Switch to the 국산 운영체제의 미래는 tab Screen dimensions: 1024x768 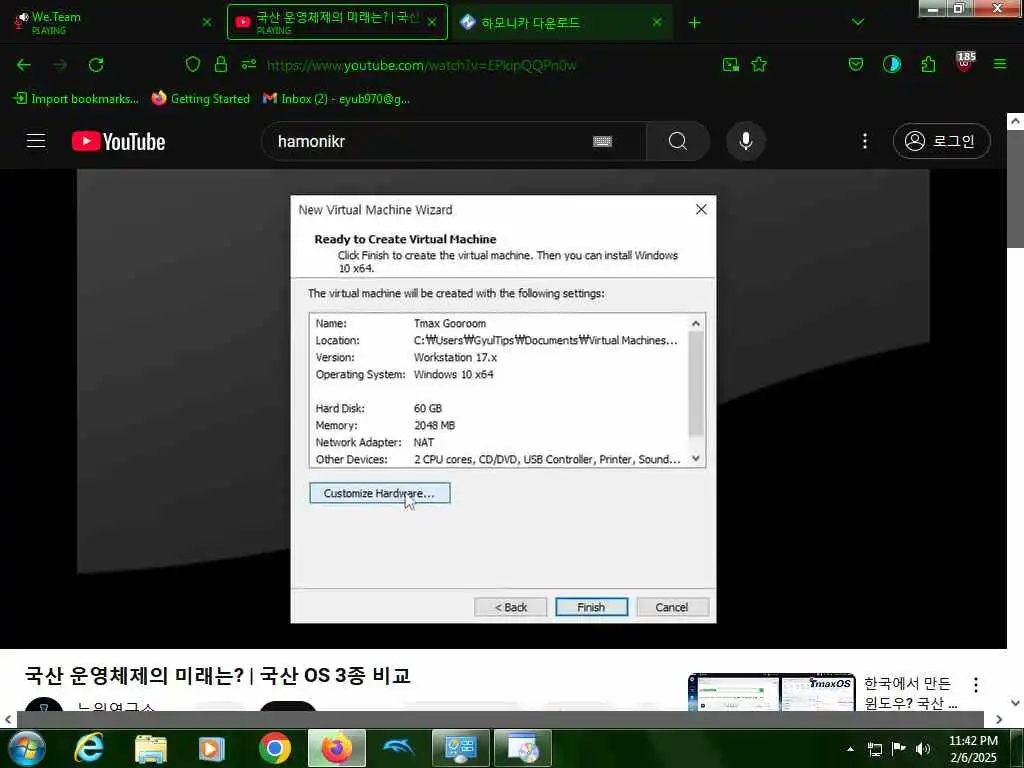(337, 22)
